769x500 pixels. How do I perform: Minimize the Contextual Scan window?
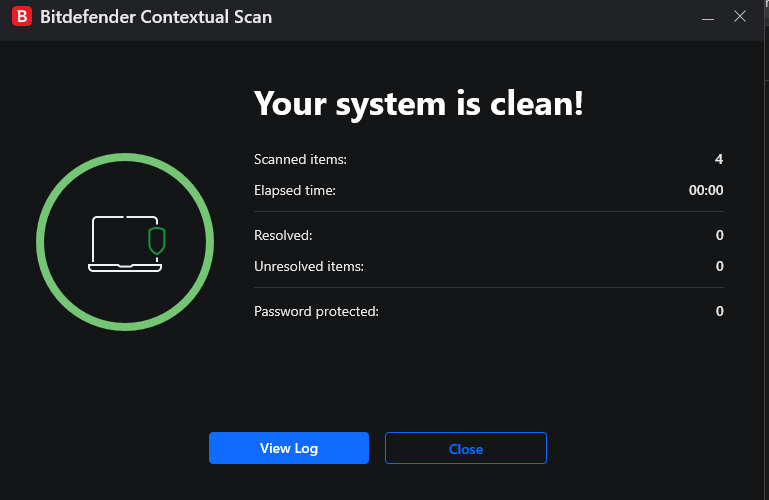click(706, 17)
